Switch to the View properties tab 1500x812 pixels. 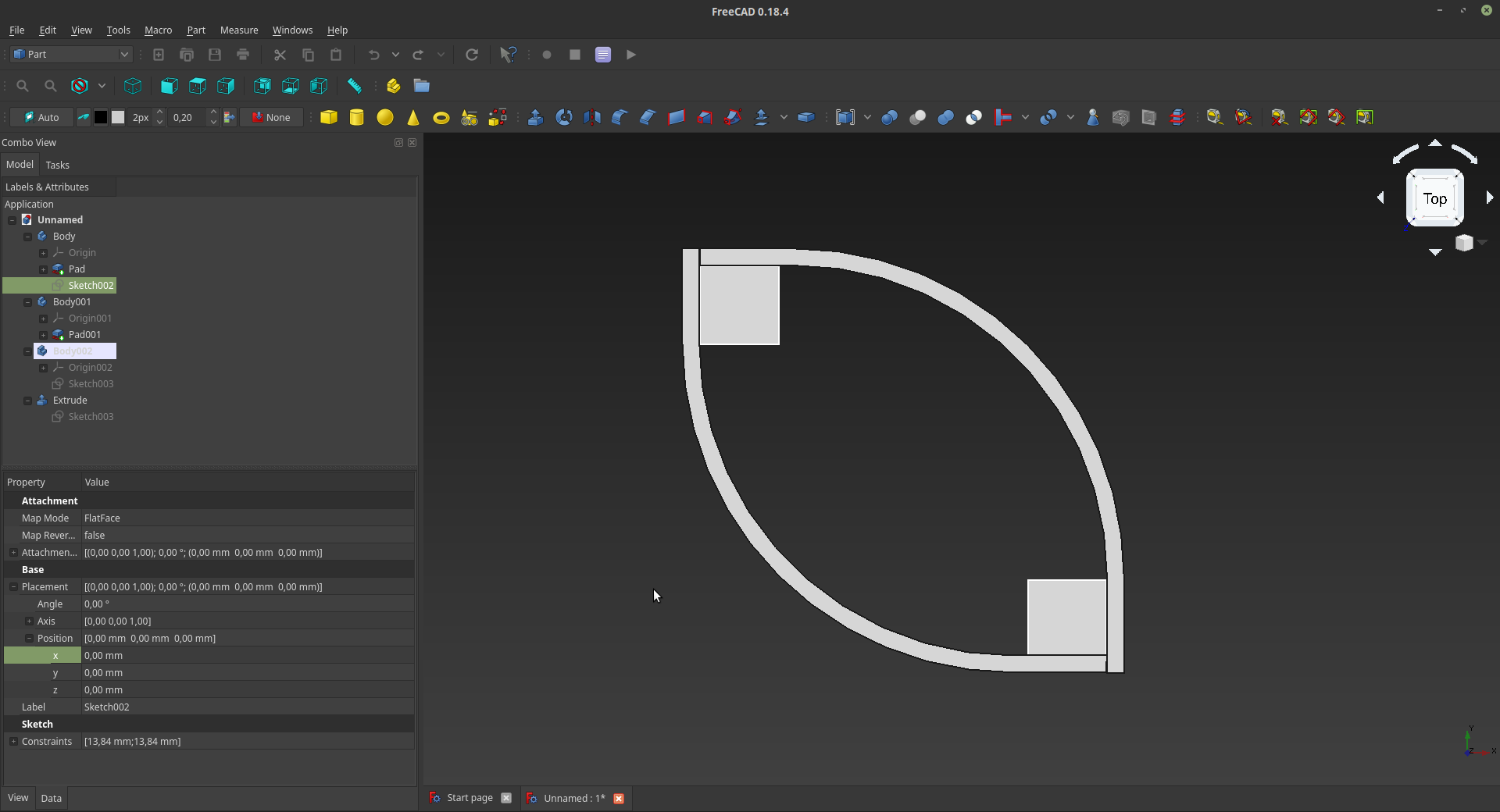pyautogui.click(x=18, y=798)
